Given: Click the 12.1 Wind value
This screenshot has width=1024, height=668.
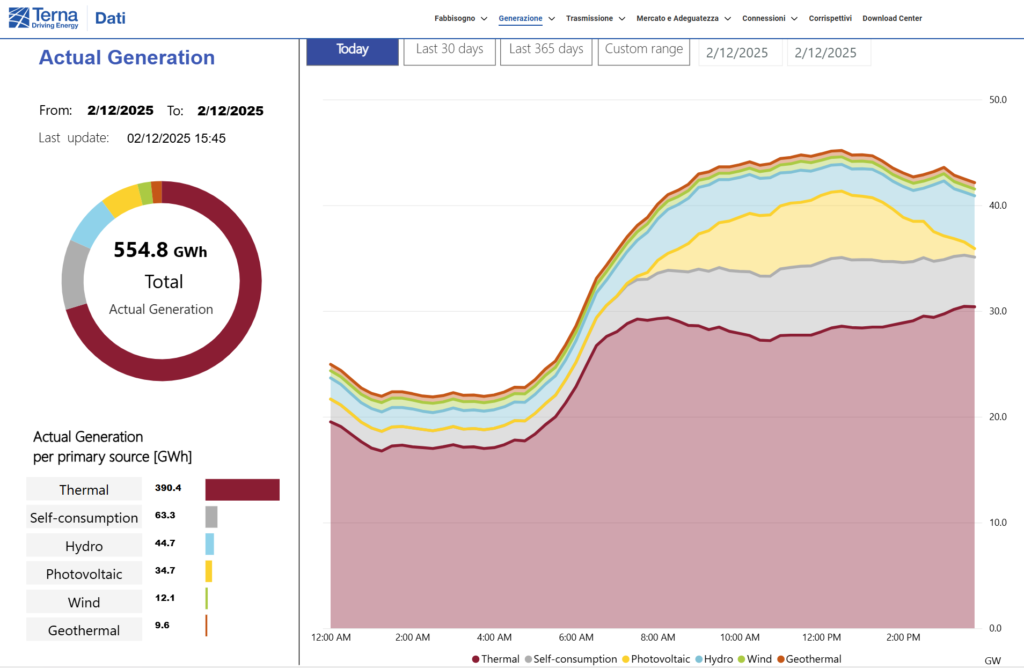Looking at the screenshot, I should pyautogui.click(x=165, y=597).
